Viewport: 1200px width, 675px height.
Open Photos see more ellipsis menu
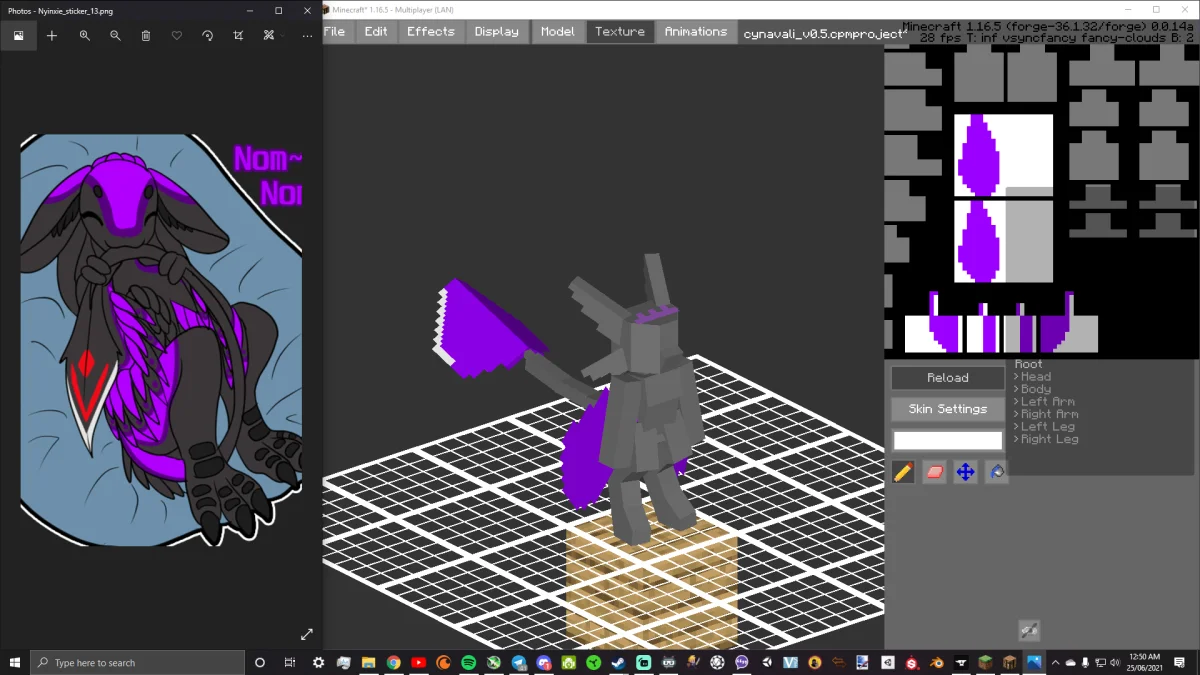point(307,35)
